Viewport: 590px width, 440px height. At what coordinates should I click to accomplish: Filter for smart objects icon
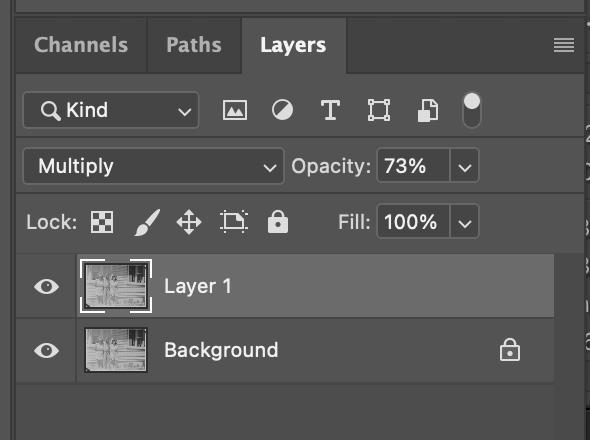tap(428, 111)
